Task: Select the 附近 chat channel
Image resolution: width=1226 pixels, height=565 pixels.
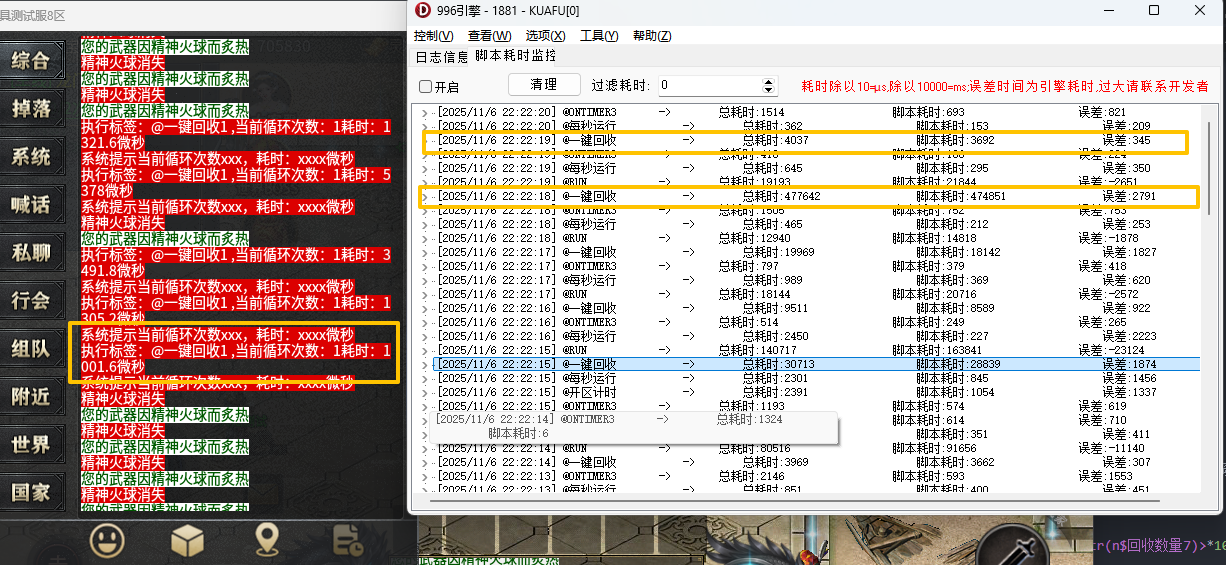Action: pos(31,397)
